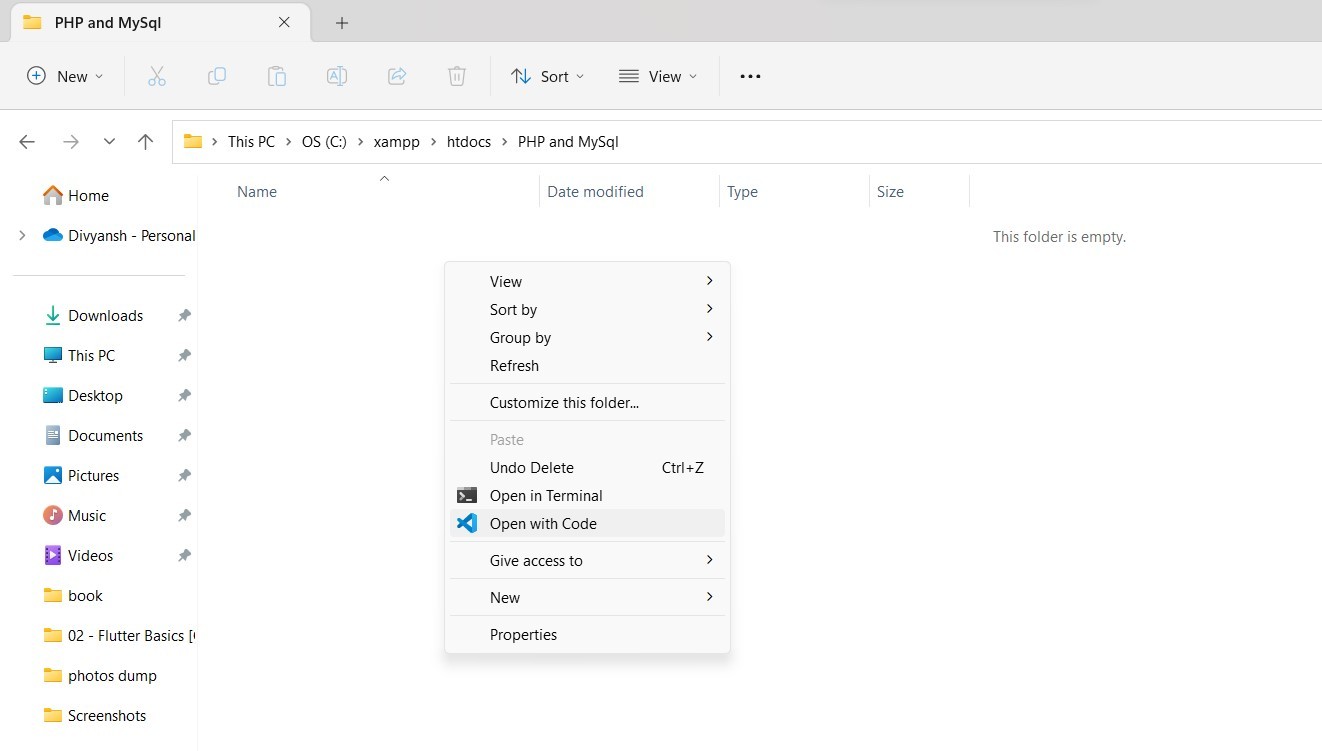Click the New button in toolbar
Viewport: 1322px width, 751px height.
(65, 76)
